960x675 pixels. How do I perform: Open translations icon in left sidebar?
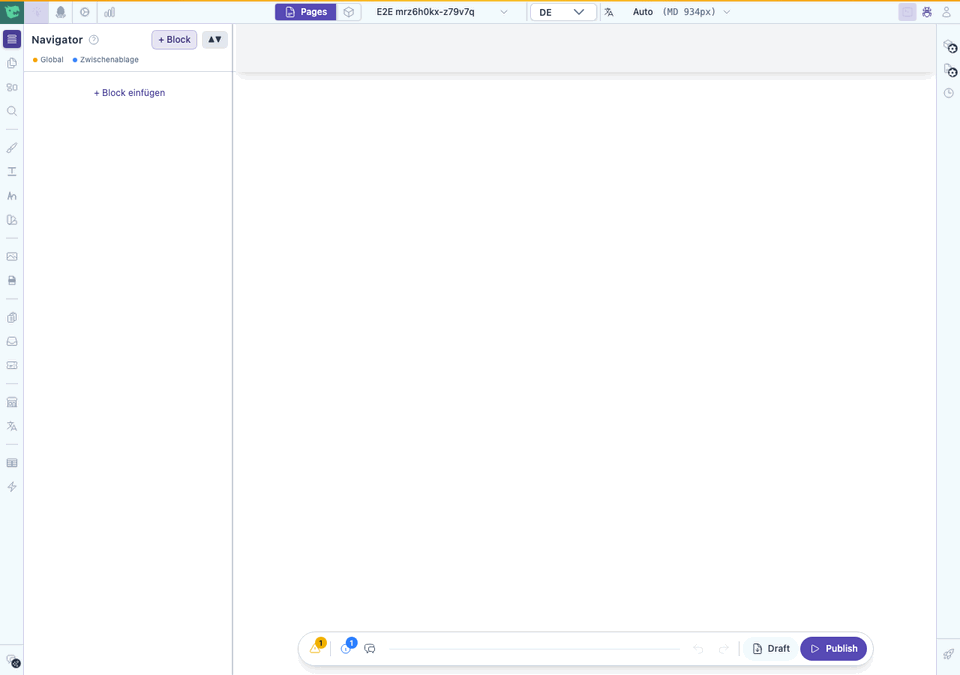click(12, 426)
